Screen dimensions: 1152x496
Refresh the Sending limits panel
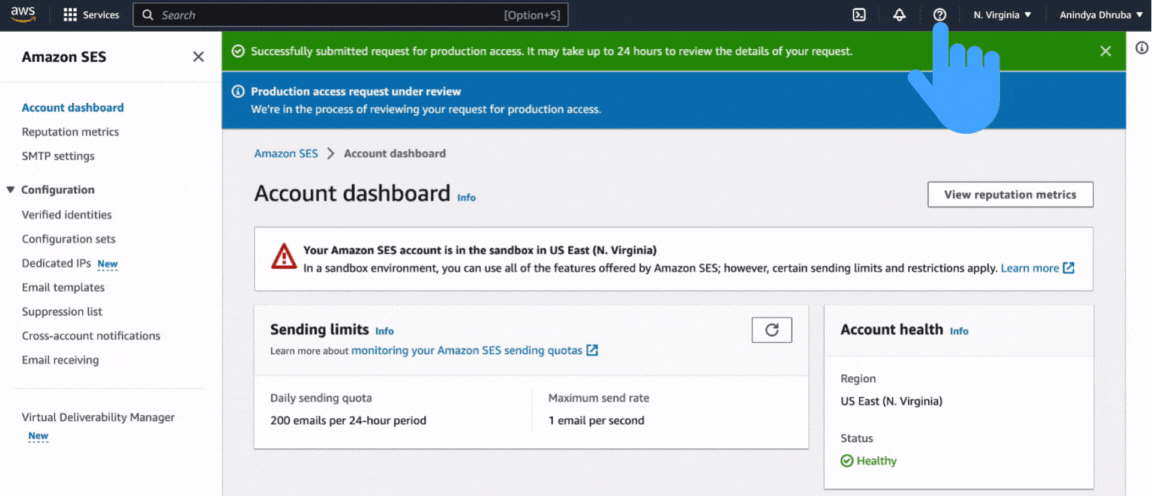(x=771, y=330)
